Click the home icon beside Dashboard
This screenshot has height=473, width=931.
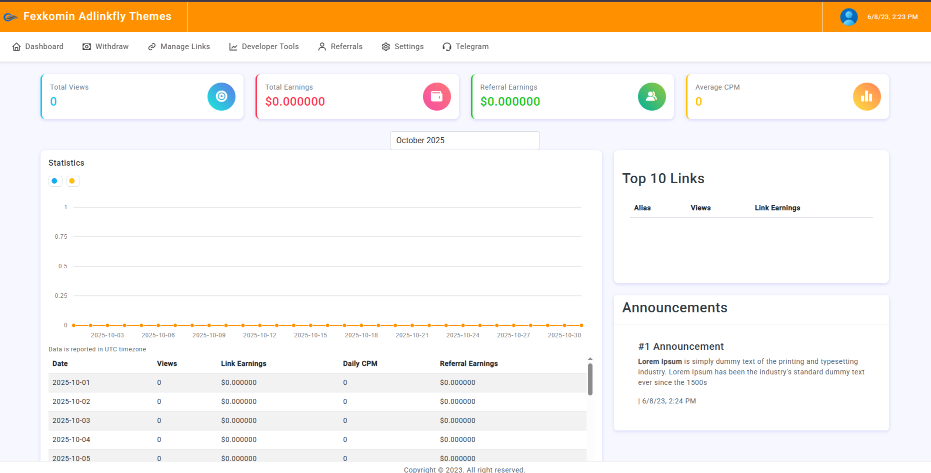[16, 47]
